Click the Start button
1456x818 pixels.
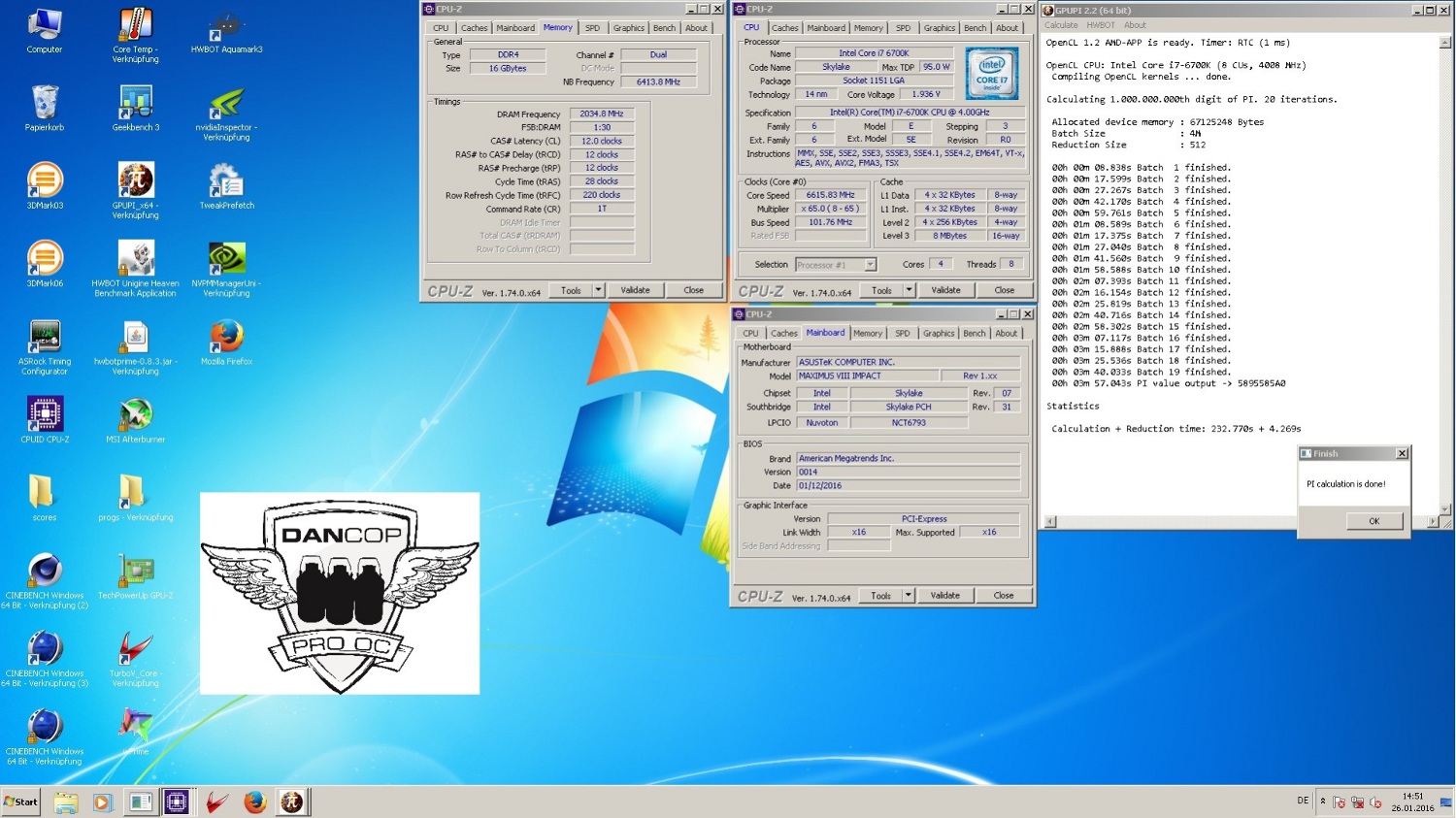[x=20, y=802]
